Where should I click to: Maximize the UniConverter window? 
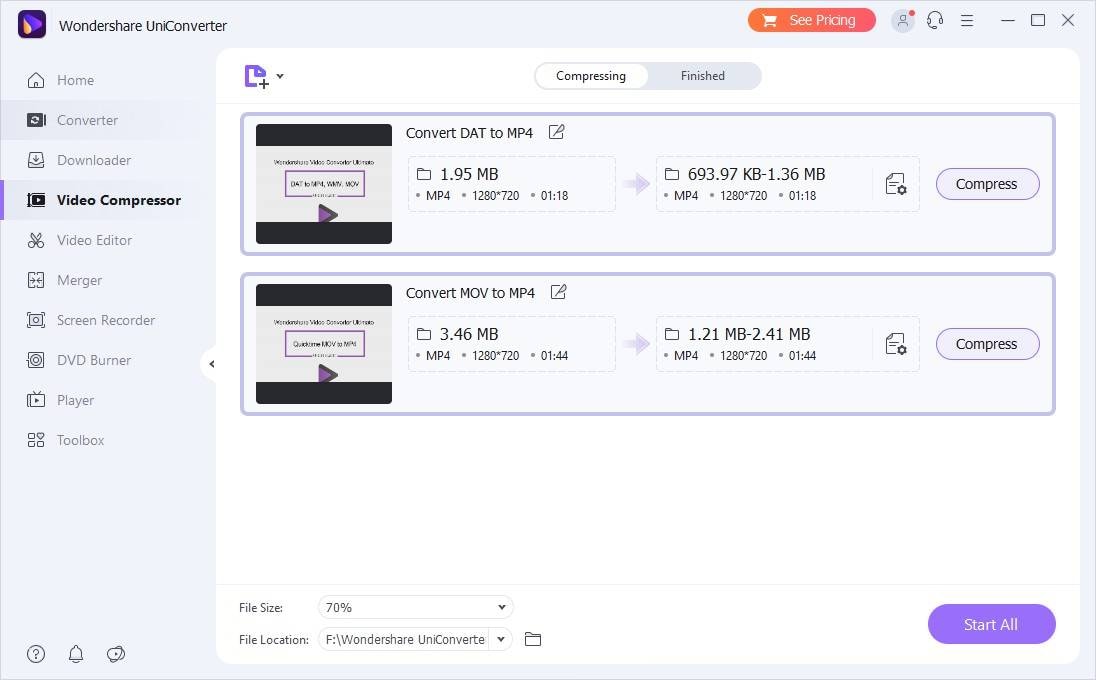click(x=1038, y=20)
